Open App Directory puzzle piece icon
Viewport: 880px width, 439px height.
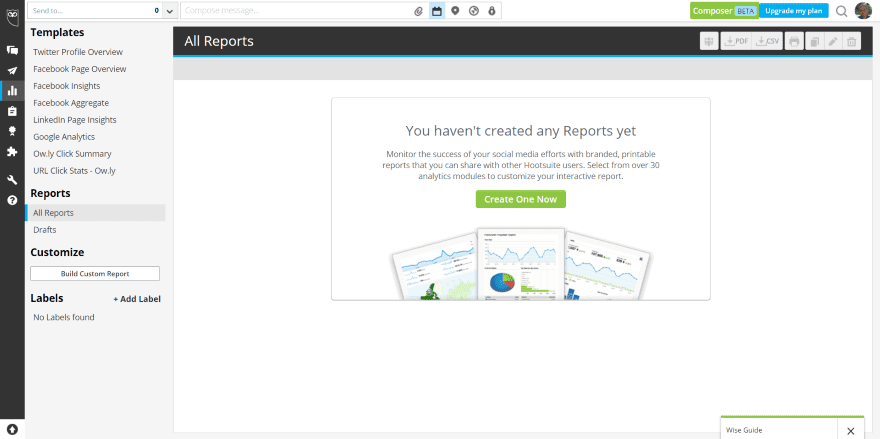12,152
